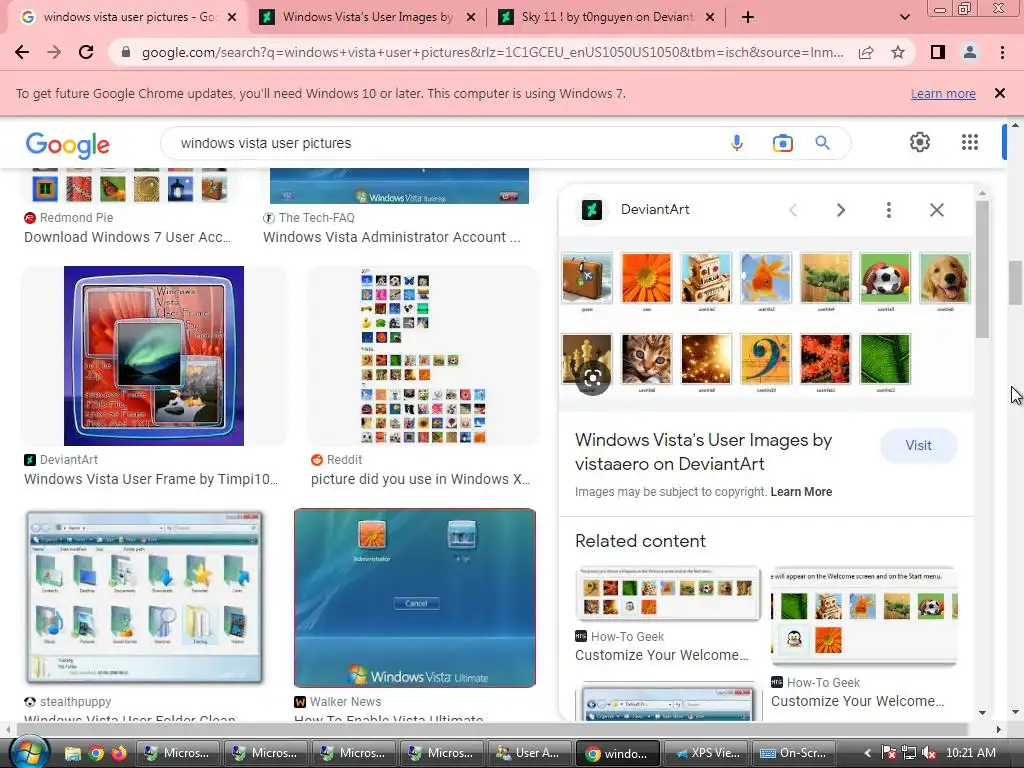Viewport: 1024px width, 768px height.
Task: Click the horizontal scrollbar right arrow
Action: (999, 729)
